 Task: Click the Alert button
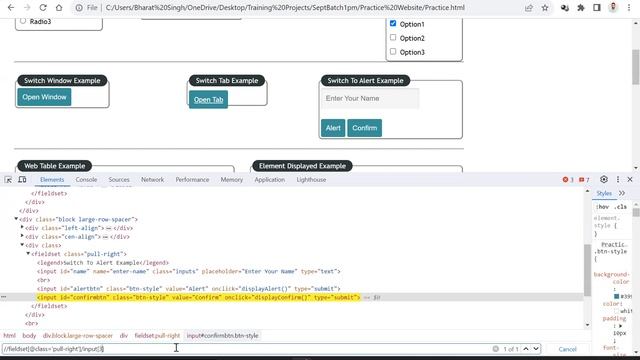[x=333, y=128]
